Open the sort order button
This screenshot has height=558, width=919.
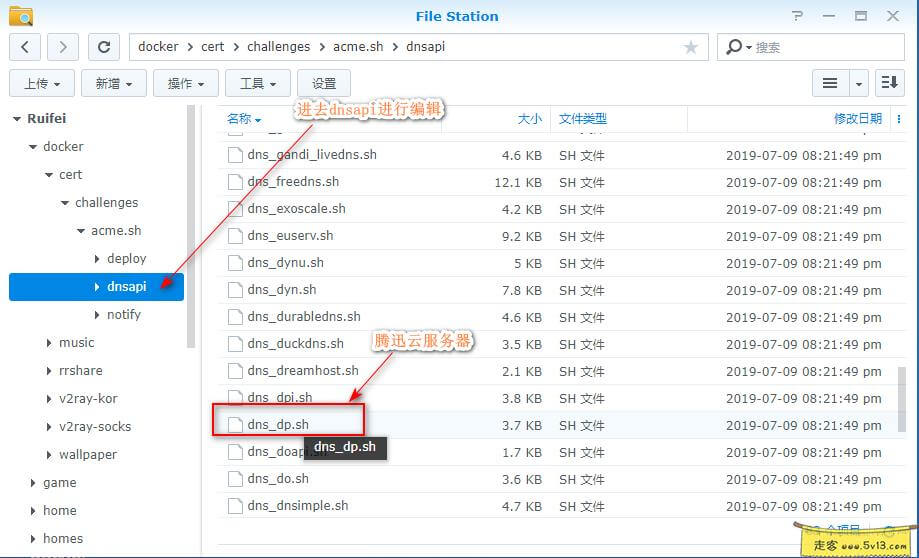pyautogui.click(x=889, y=84)
